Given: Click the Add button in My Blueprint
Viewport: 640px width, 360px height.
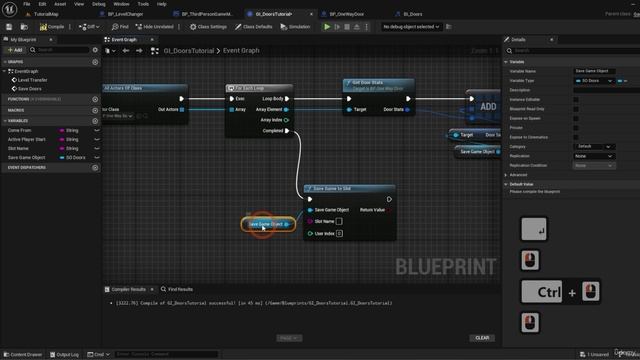Looking at the screenshot, I should pos(15,50).
